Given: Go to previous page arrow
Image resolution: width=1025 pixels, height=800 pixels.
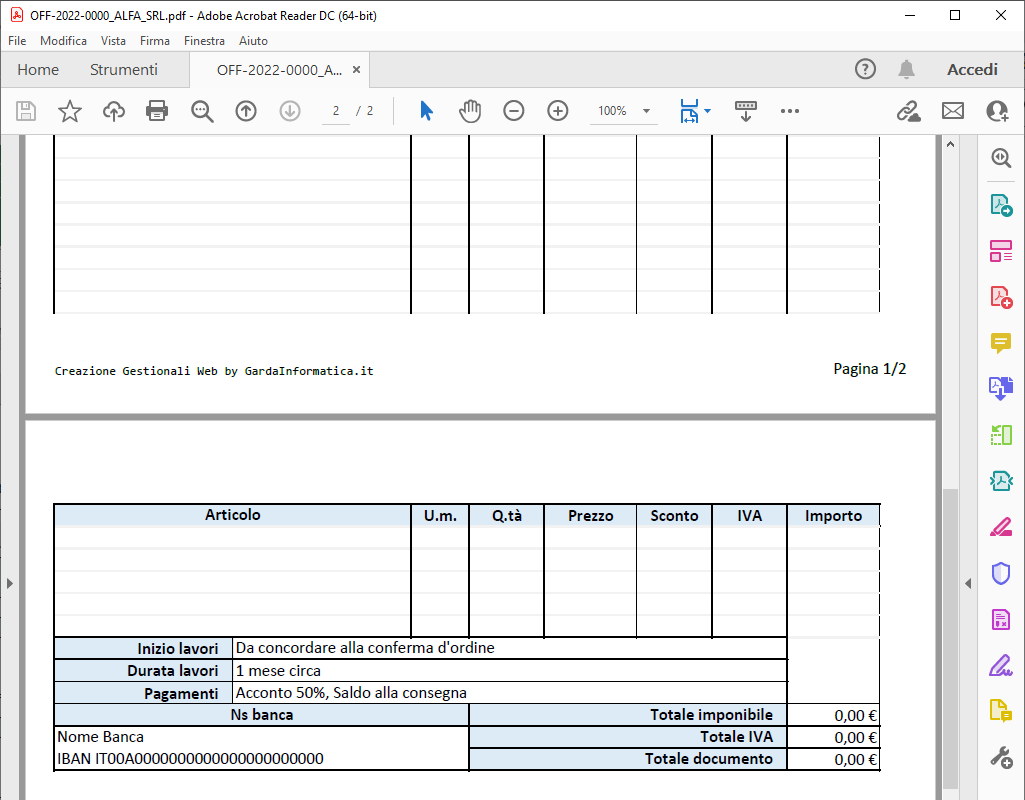Looking at the screenshot, I should (x=246, y=111).
